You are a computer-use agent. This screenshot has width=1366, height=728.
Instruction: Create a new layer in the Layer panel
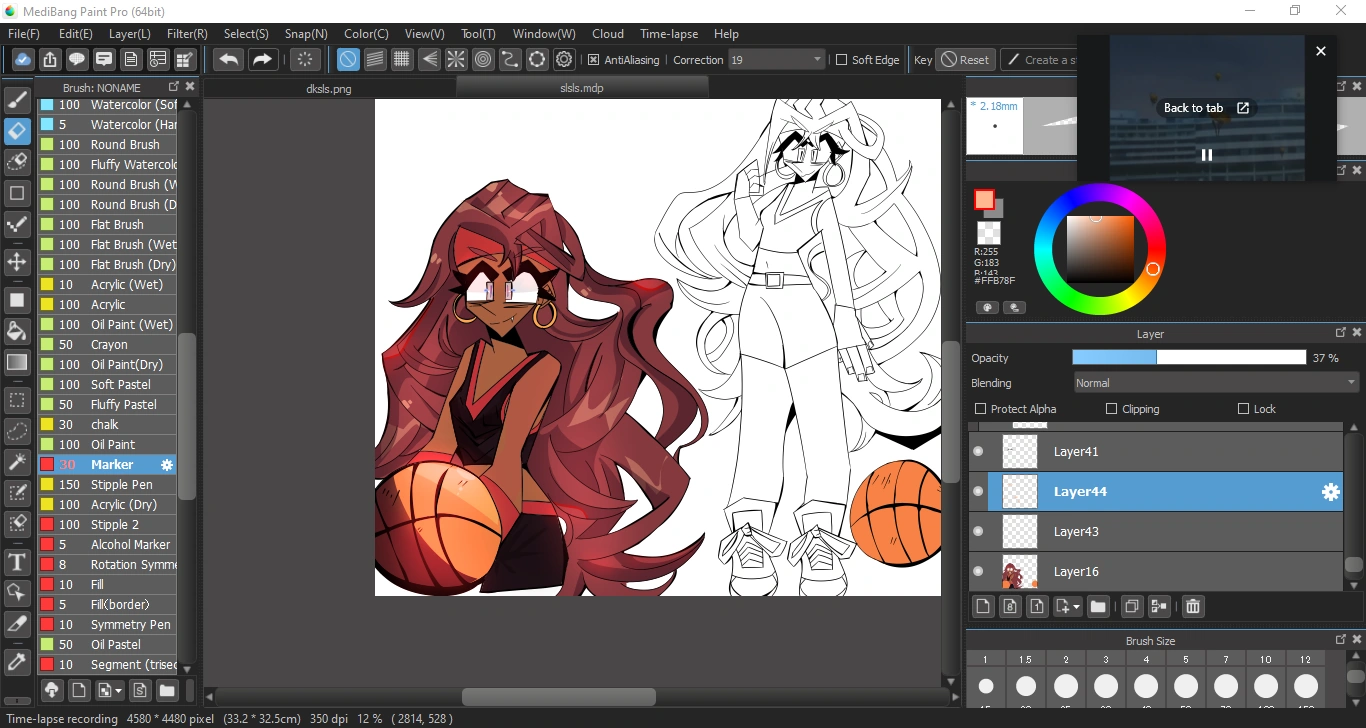pyautogui.click(x=983, y=606)
